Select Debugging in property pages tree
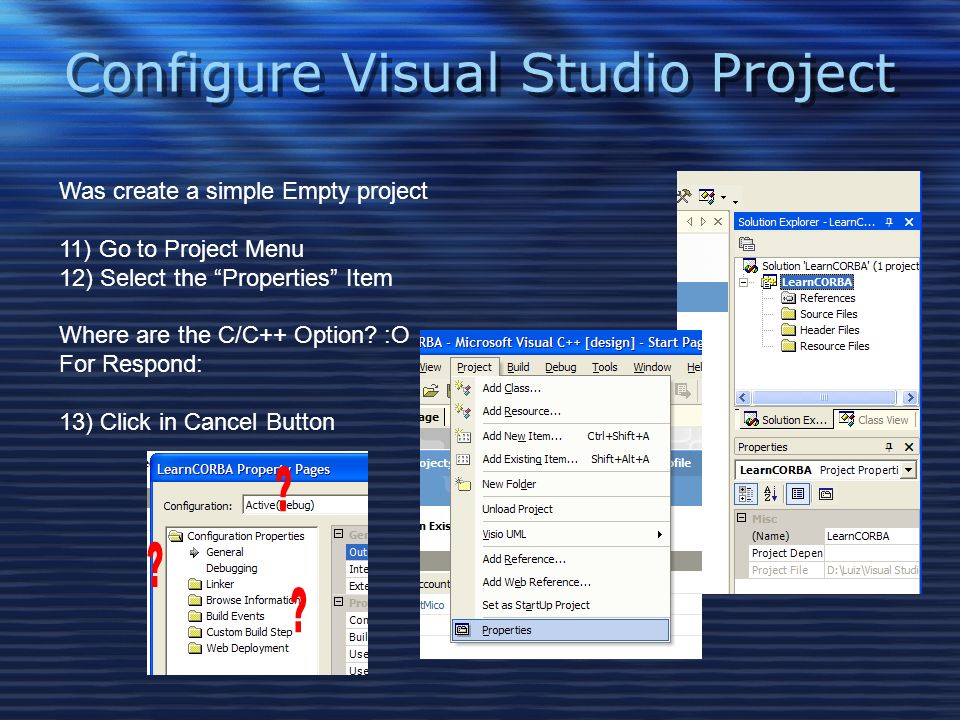 231,568
